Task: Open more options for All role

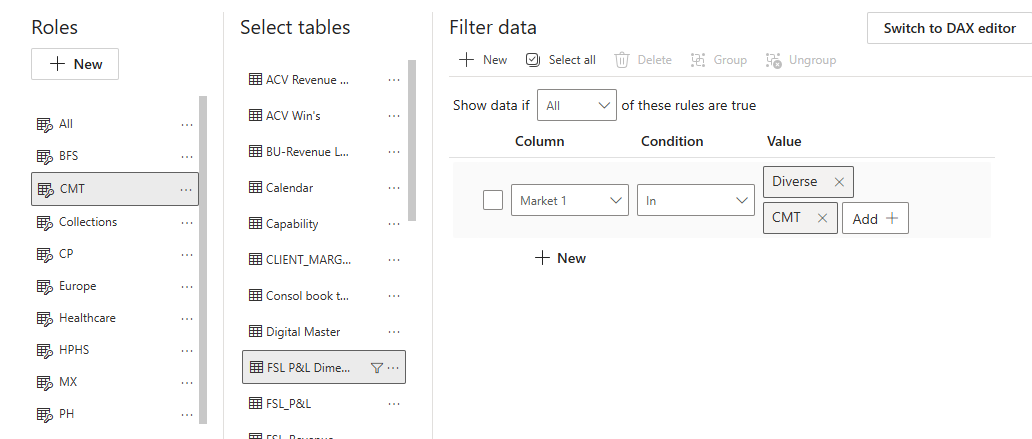Action: pos(187,124)
